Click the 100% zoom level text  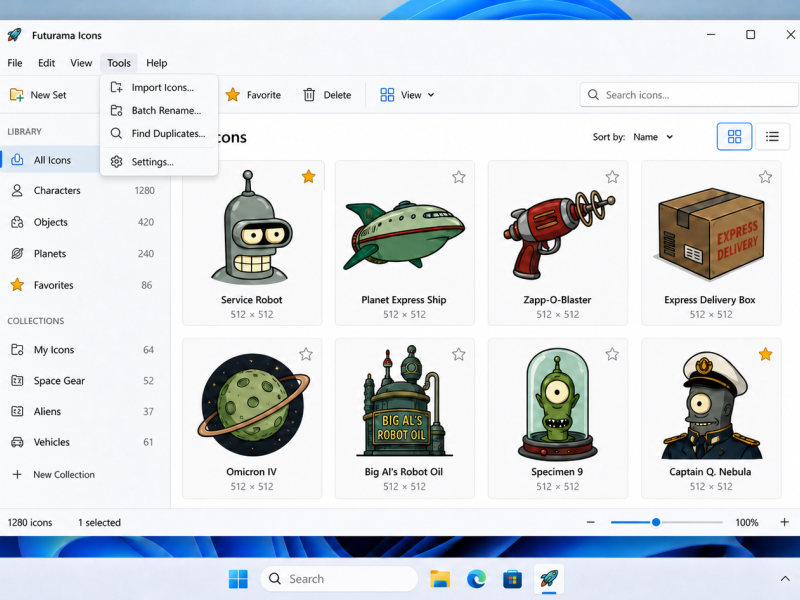[746, 522]
